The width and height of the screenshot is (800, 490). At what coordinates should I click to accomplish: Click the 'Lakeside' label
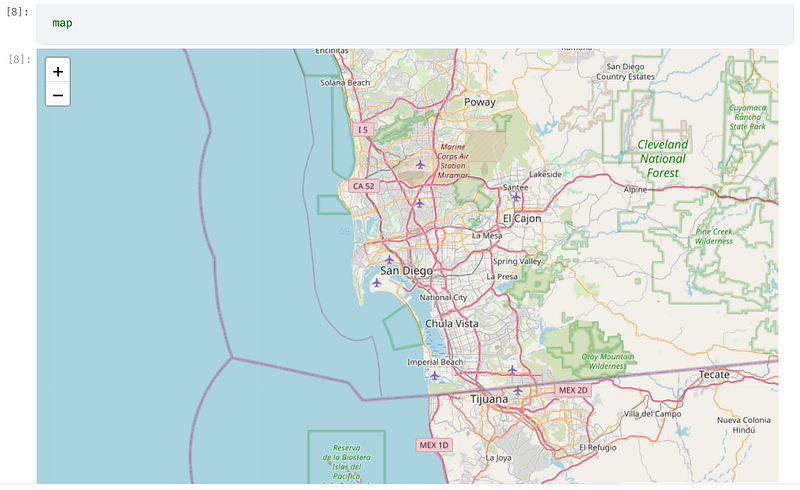coord(545,174)
